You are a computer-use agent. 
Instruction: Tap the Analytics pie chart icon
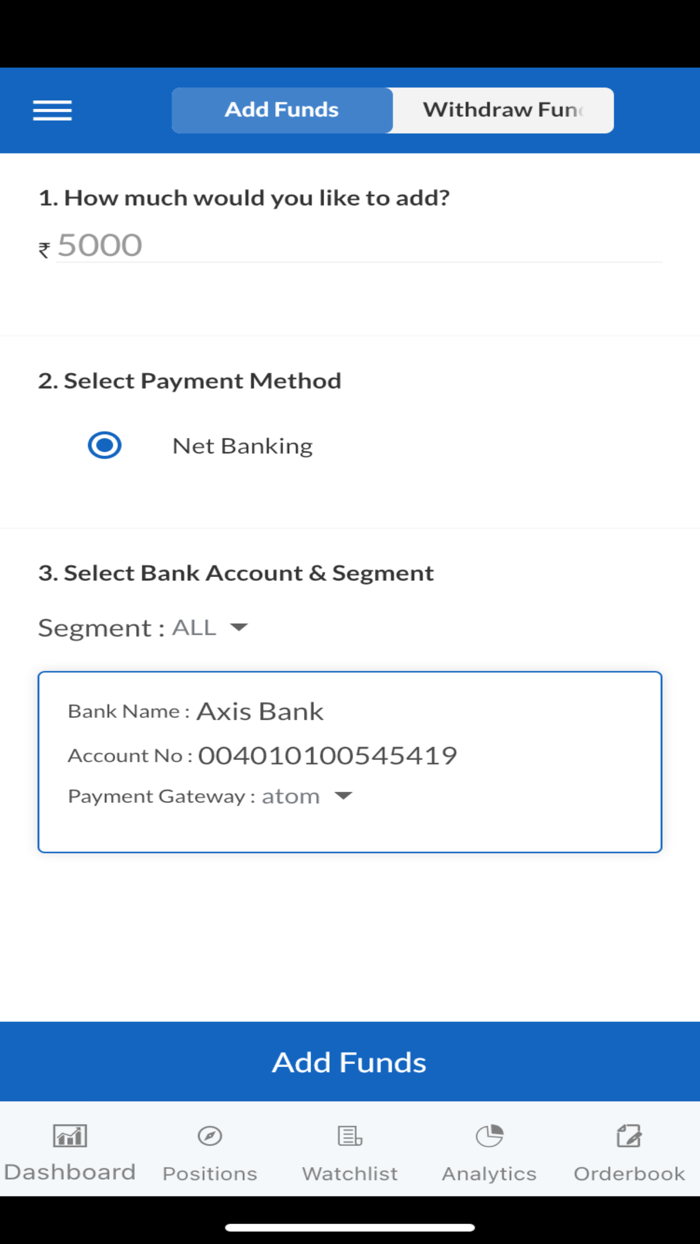[x=489, y=1135]
